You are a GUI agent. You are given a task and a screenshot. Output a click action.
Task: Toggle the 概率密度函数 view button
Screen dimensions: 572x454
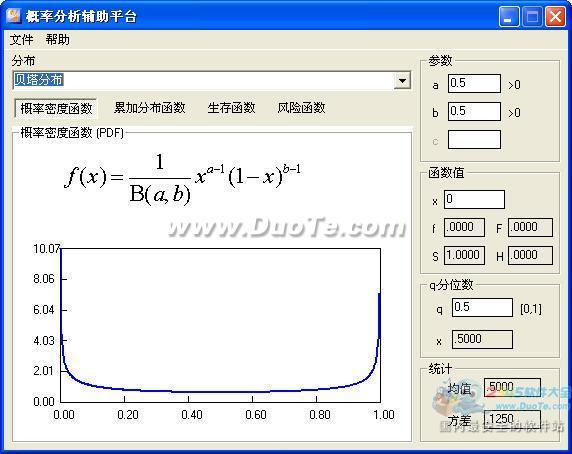pos(56,108)
